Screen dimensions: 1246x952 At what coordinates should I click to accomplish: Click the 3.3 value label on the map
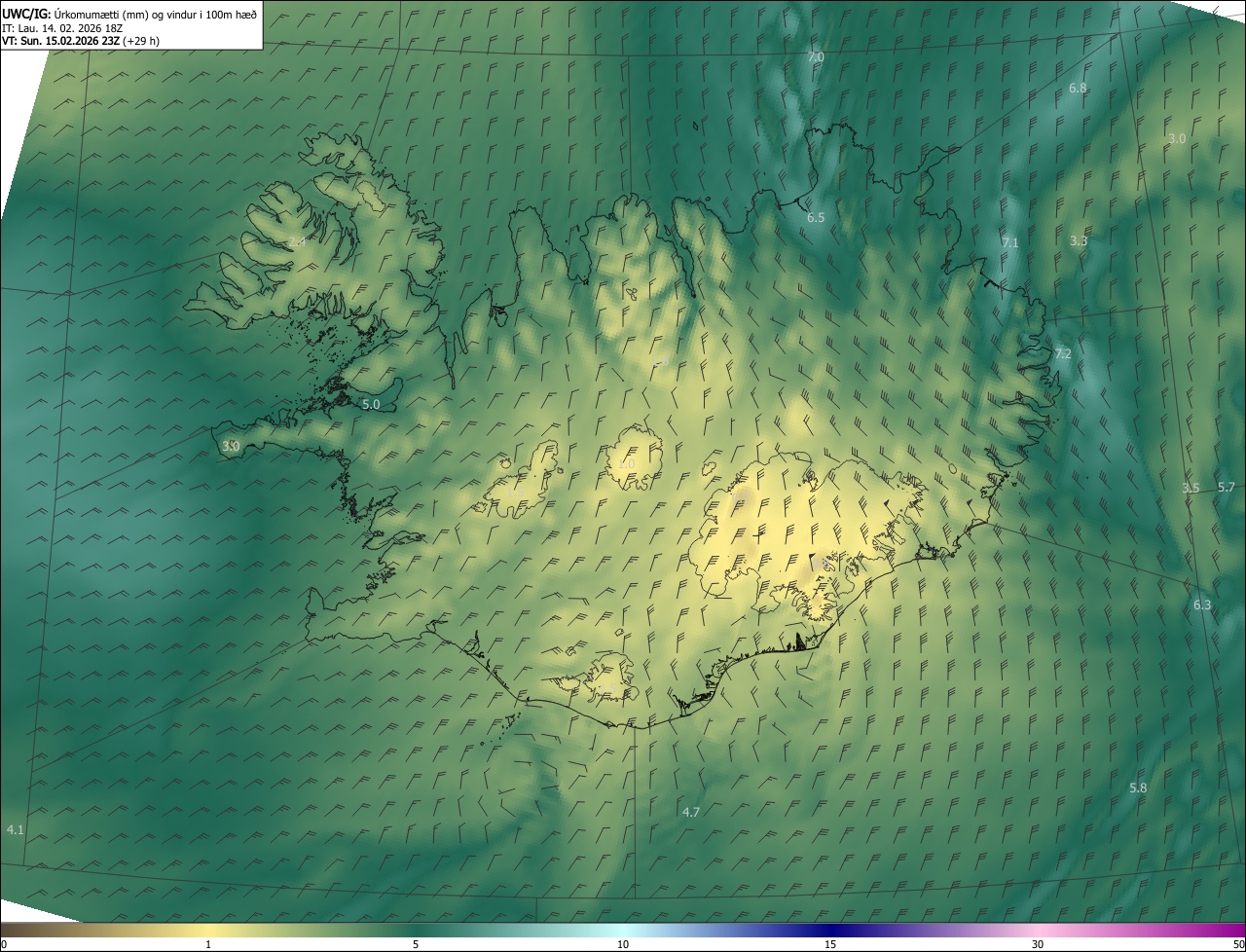[1079, 240]
